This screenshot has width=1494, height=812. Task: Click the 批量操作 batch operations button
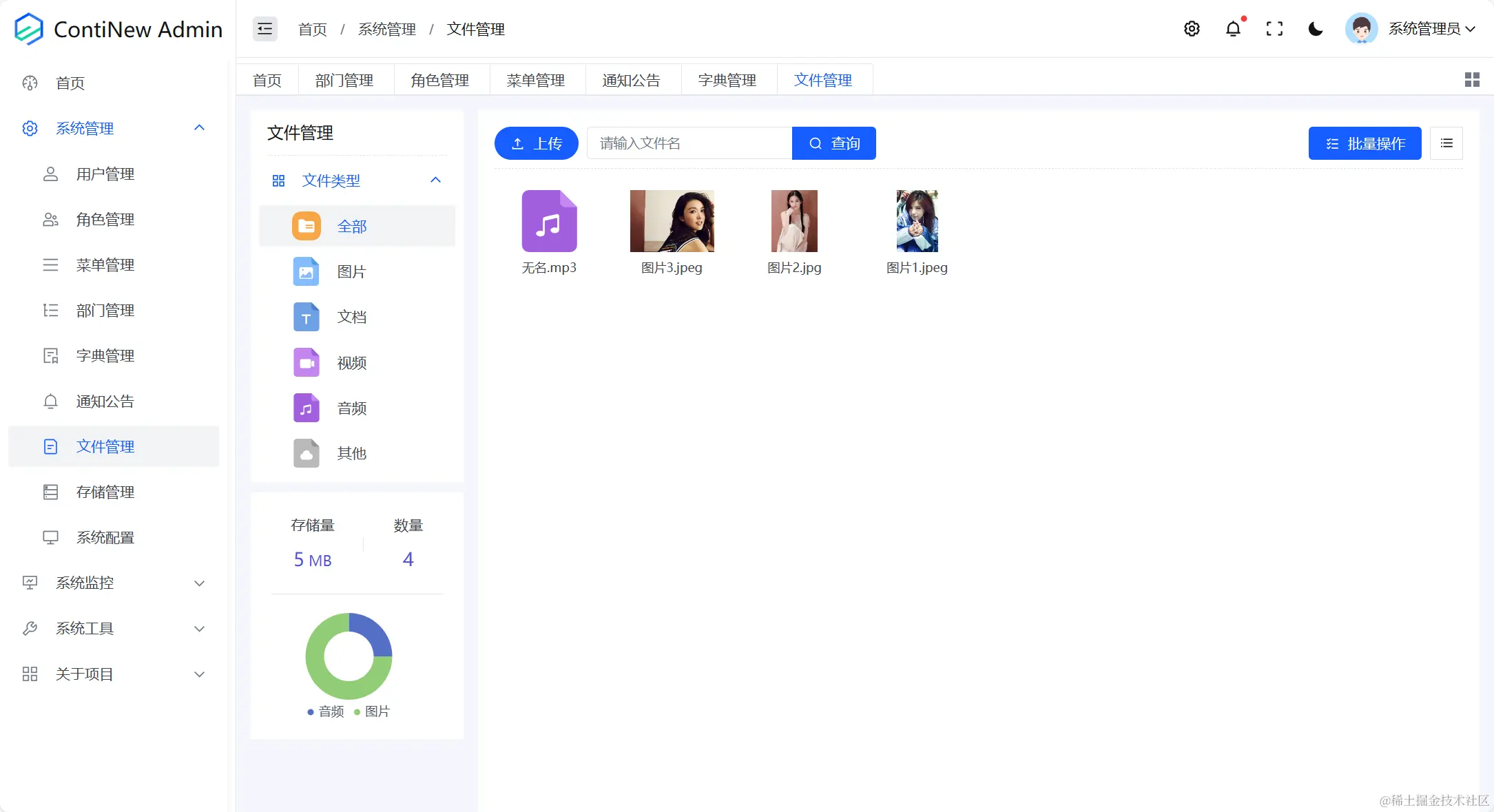1364,143
